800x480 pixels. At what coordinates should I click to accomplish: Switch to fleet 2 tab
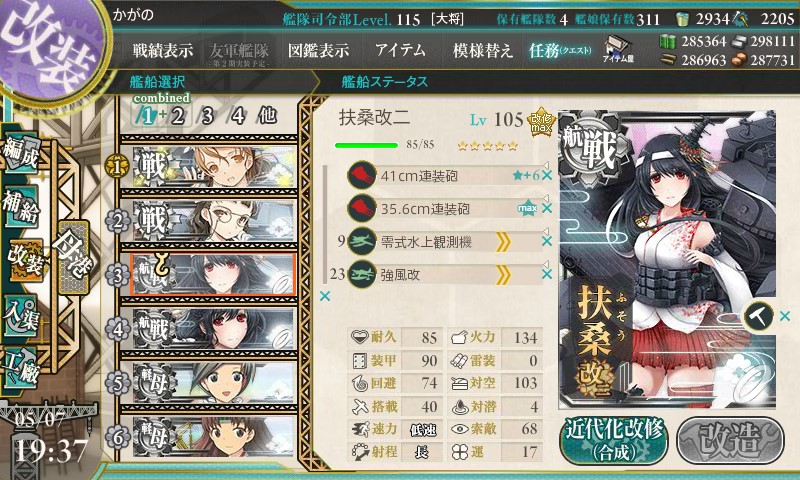[x=178, y=116]
